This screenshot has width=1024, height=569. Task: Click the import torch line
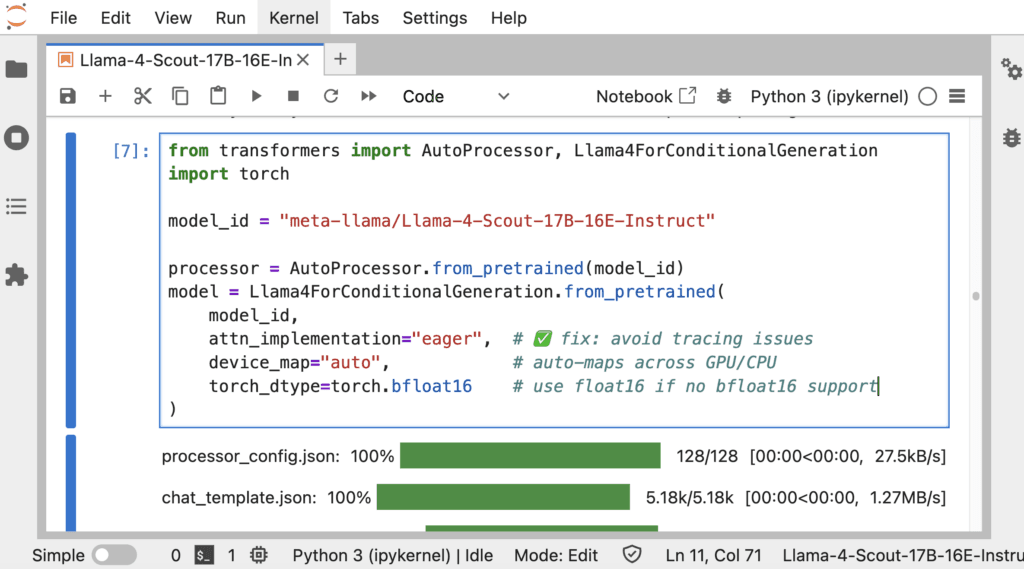229,174
